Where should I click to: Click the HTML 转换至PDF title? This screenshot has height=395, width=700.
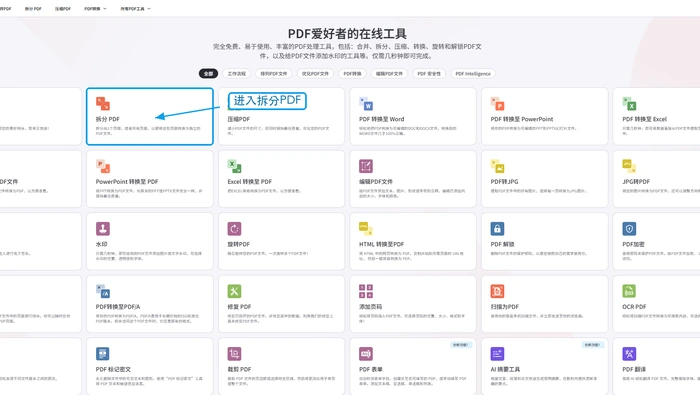coord(381,244)
